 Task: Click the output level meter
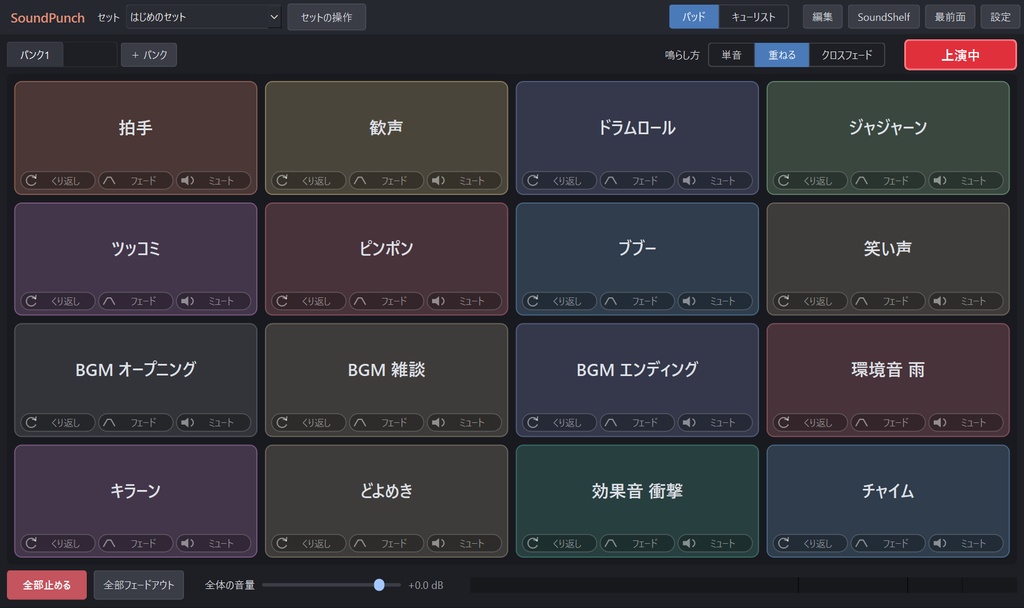click(743, 585)
